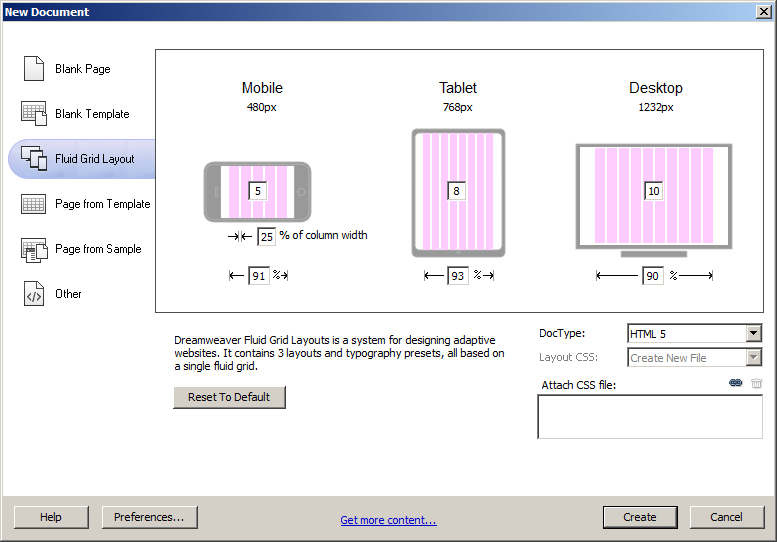Click the DocType label

coord(562,333)
